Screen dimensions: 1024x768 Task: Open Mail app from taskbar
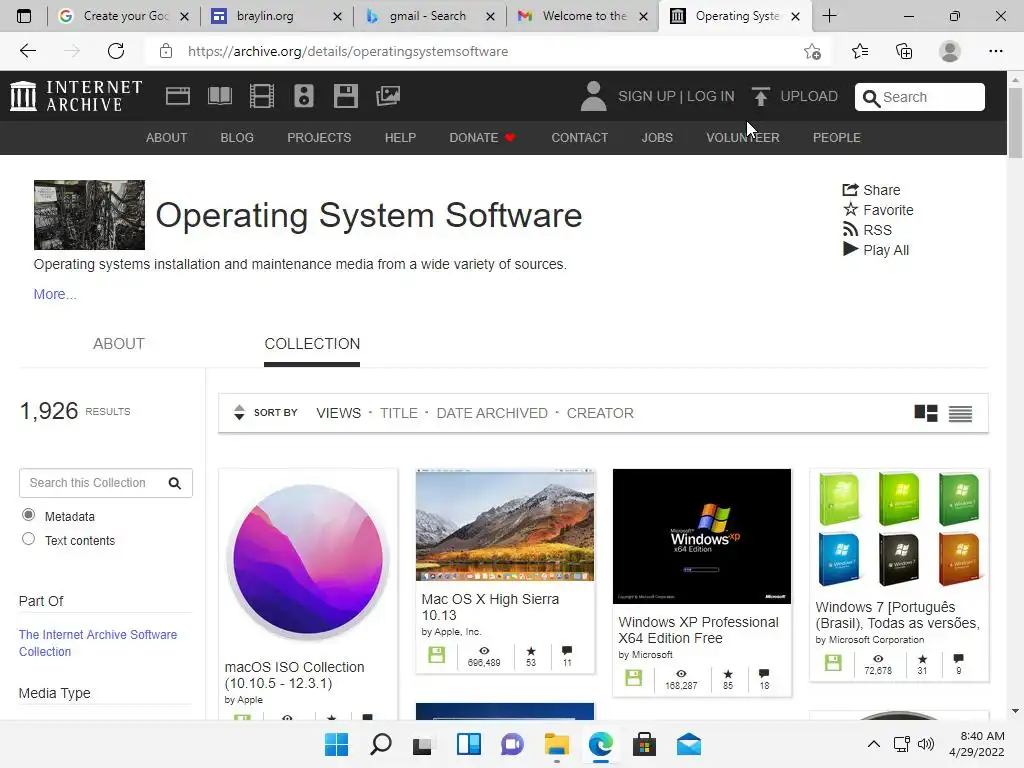tap(688, 744)
